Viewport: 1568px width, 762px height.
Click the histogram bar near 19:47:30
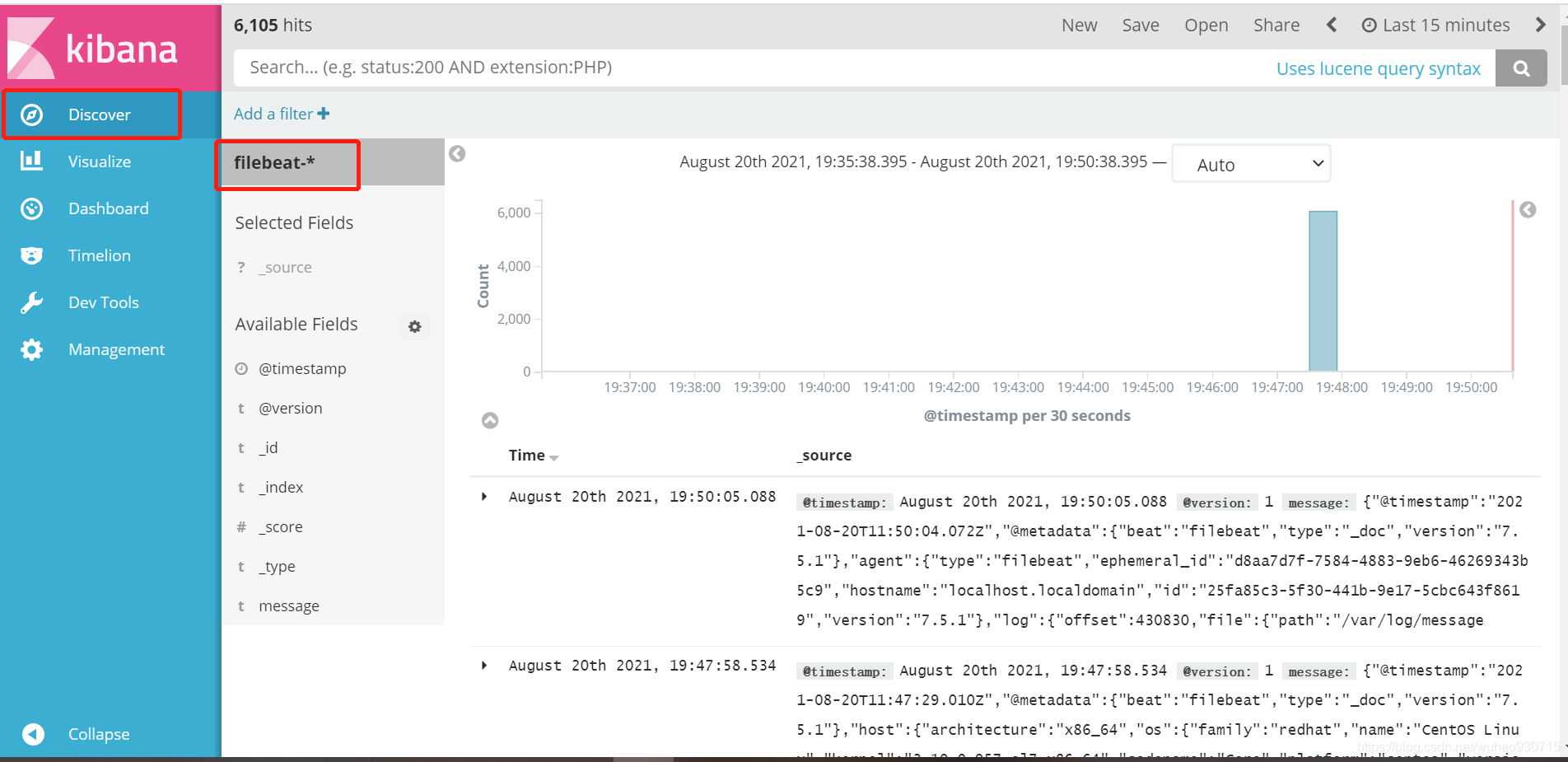click(1323, 292)
